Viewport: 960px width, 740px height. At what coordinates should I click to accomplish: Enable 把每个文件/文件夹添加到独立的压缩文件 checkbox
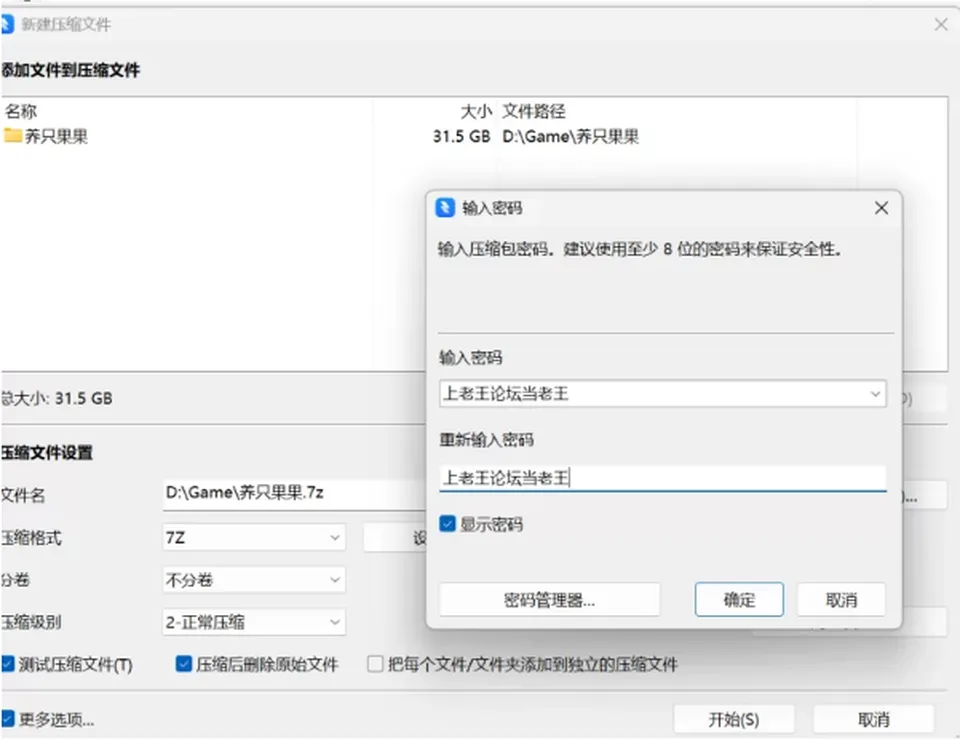375,663
